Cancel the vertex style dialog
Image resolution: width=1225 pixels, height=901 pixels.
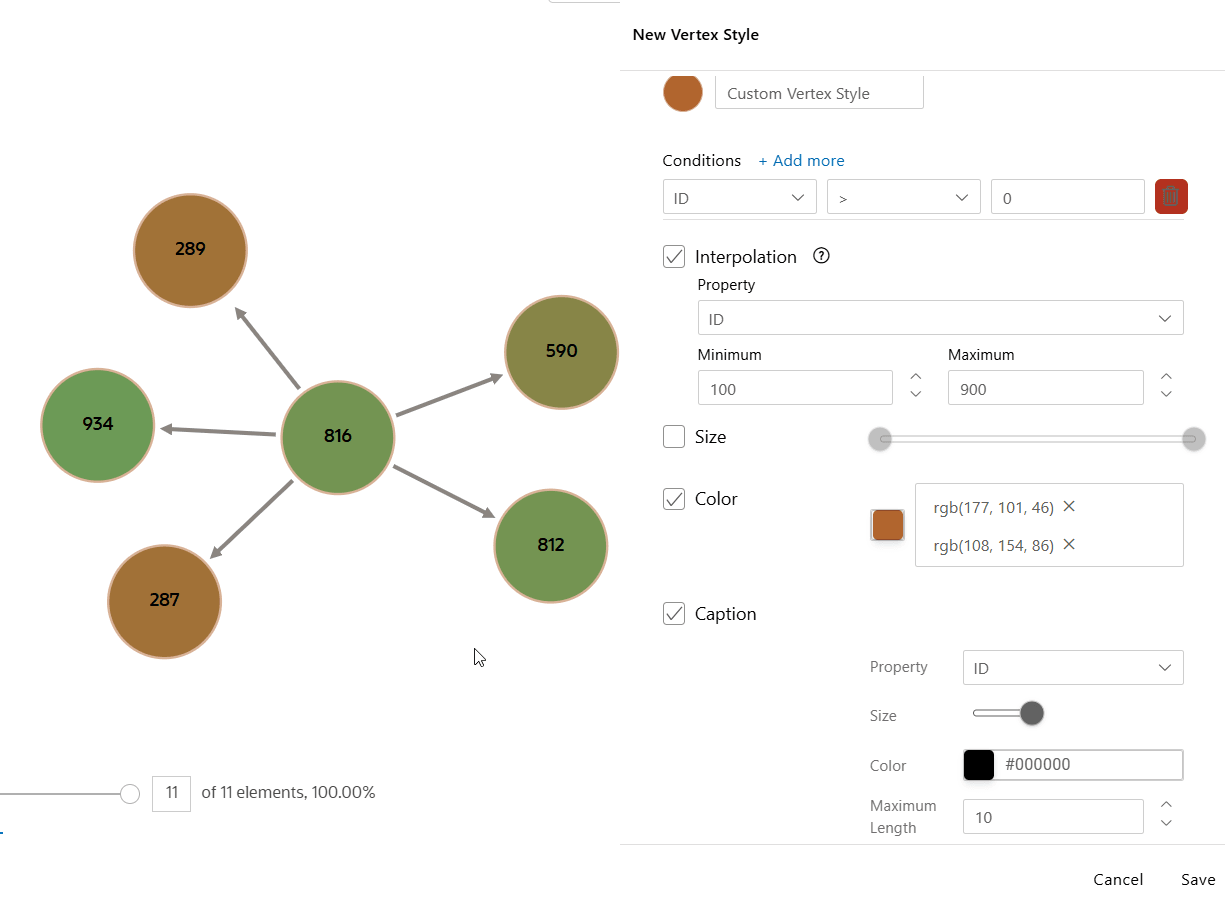pos(1118,880)
